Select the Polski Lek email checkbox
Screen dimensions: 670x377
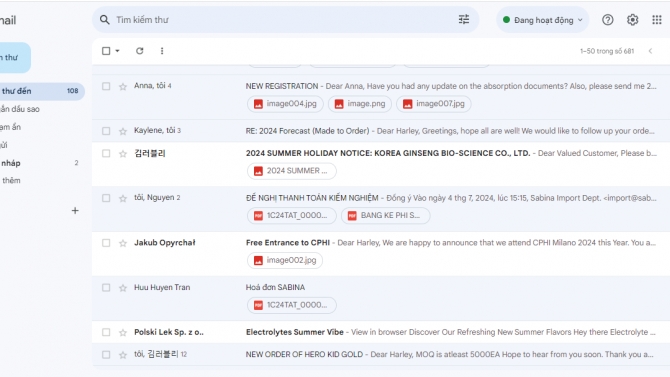click(x=106, y=332)
